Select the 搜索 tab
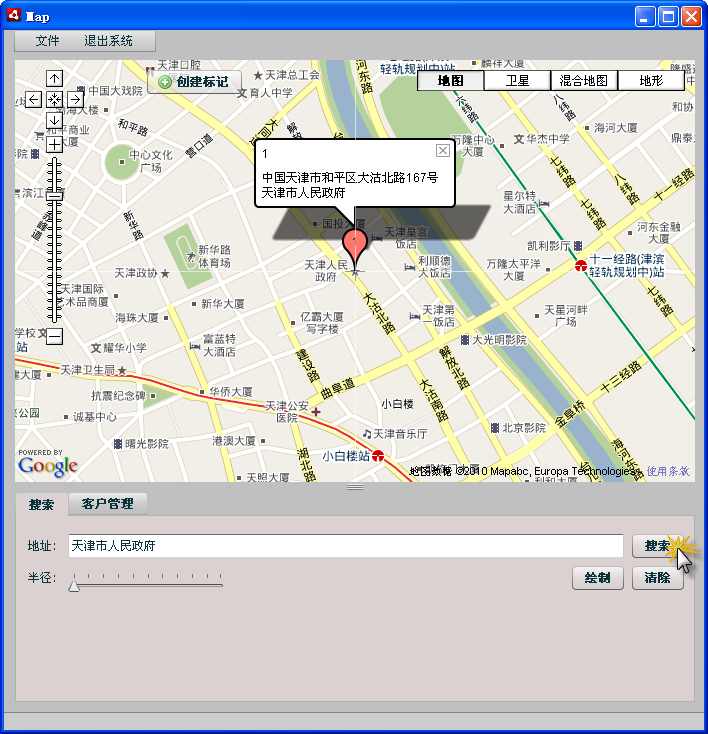Screen dimensions: 708x734 click(42, 505)
